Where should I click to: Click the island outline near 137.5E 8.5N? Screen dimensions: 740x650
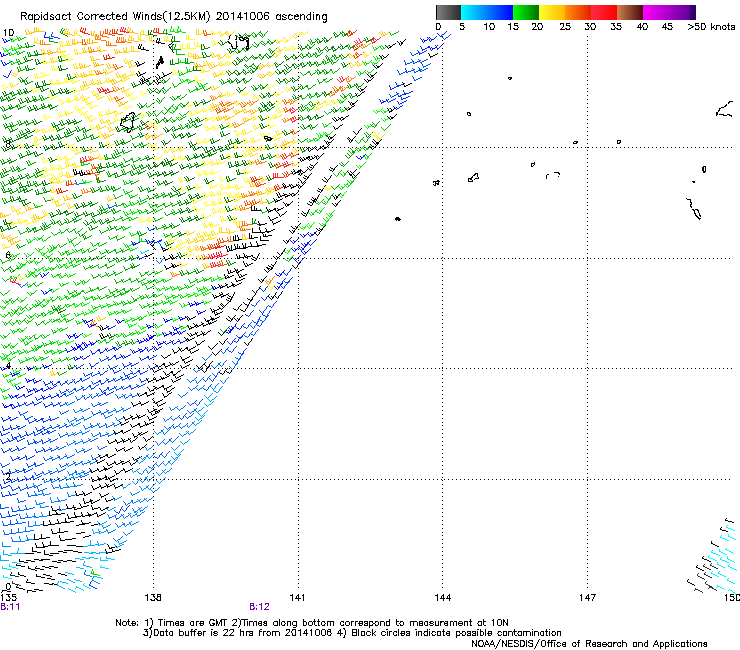point(128,122)
